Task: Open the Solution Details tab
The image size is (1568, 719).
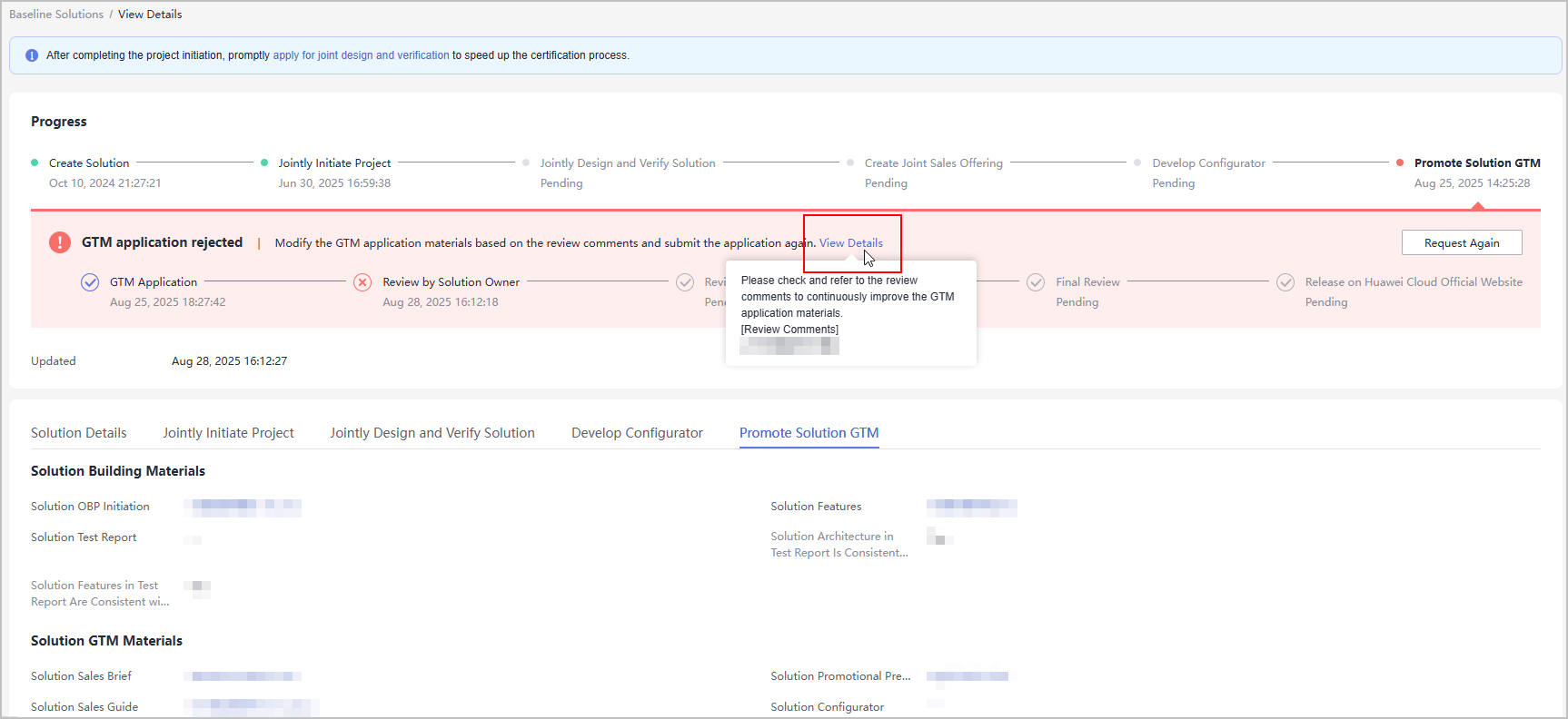Action: click(79, 433)
